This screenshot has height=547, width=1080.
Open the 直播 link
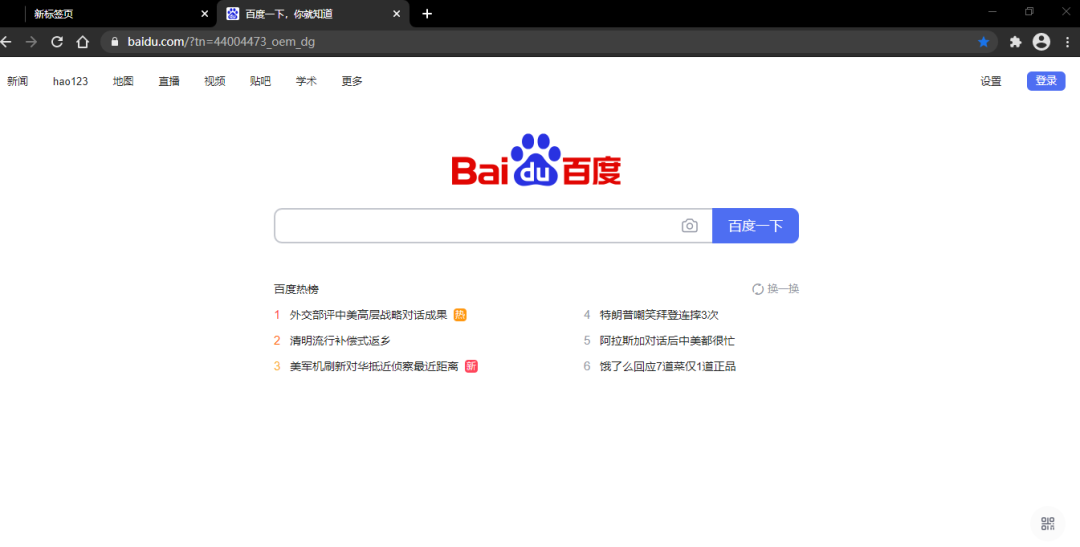169,81
